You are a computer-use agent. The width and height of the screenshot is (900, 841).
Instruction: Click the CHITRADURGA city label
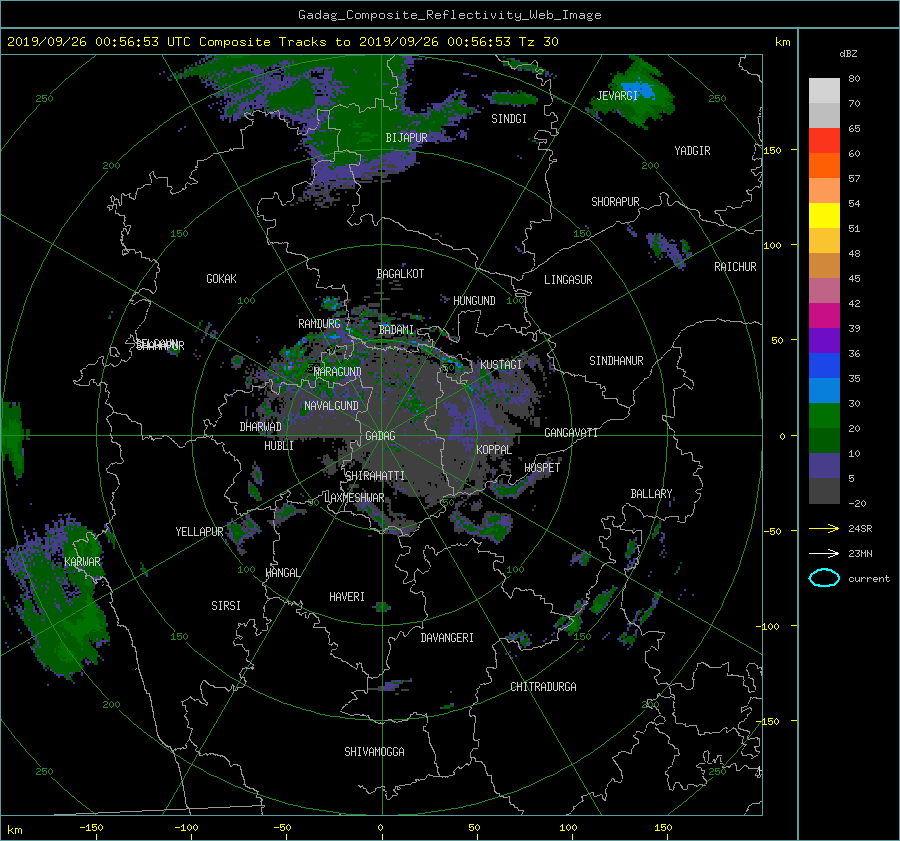pyautogui.click(x=543, y=687)
